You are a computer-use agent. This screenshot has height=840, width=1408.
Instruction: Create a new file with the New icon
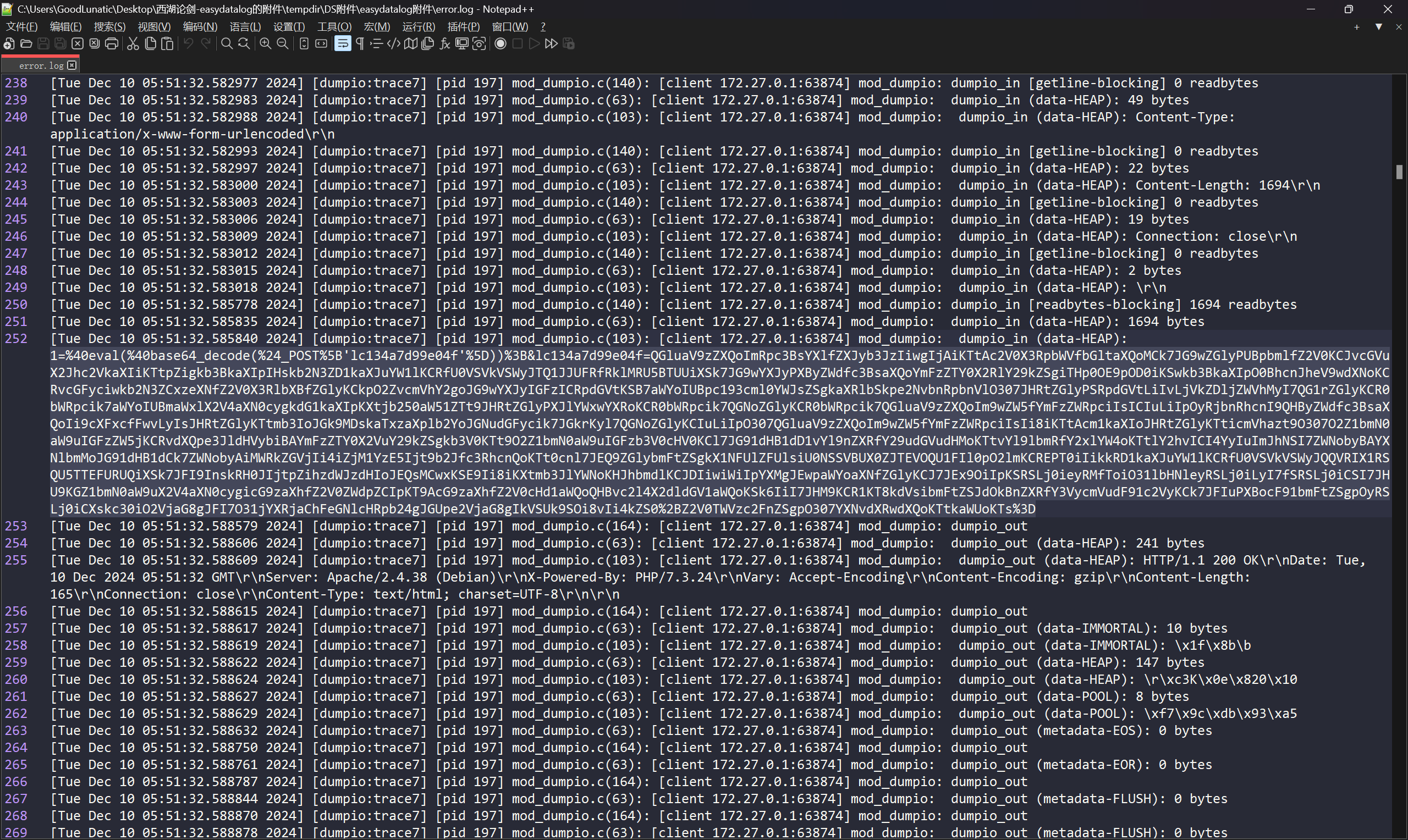click(x=9, y=43)
